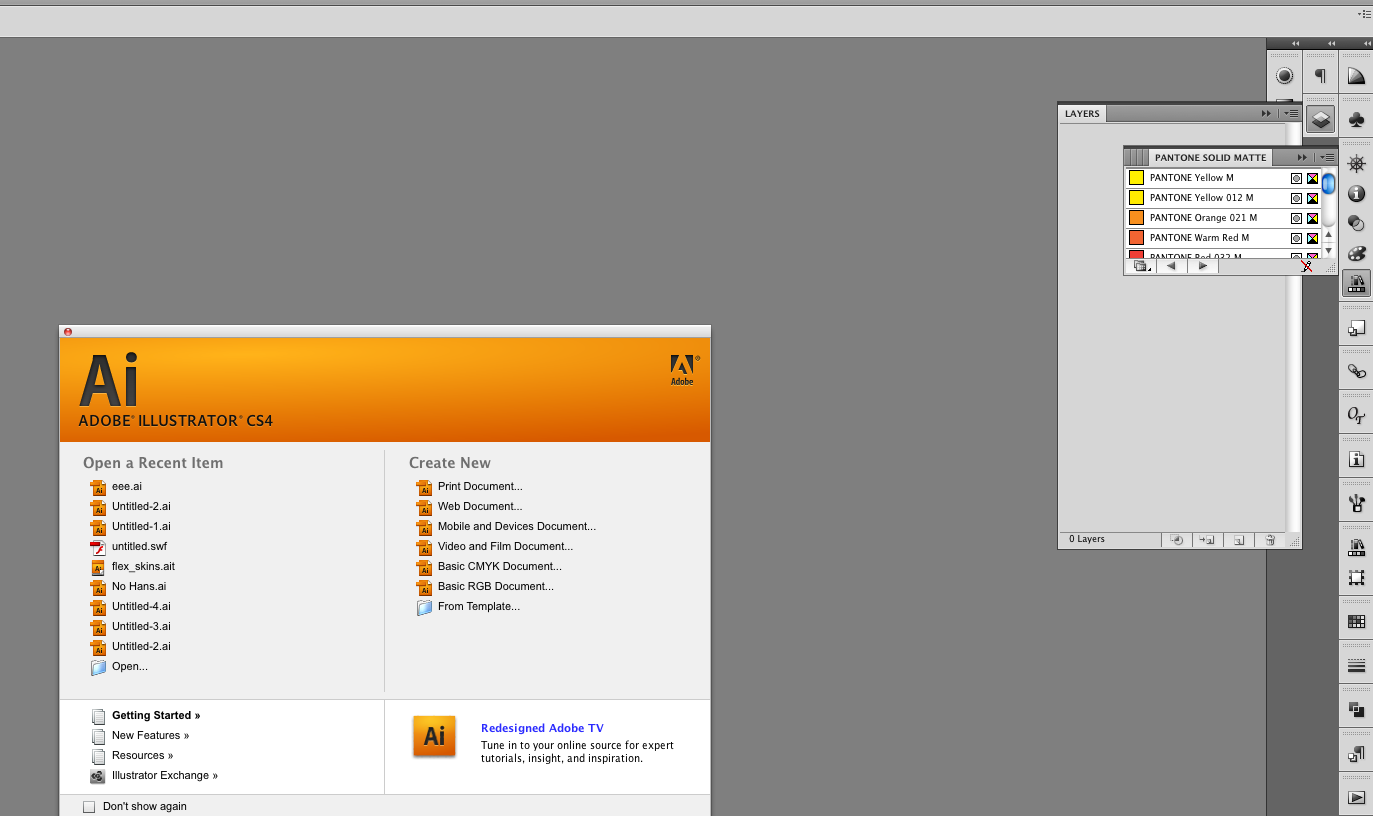Collapse Layers panel to icons arrows
This screenshot has height=816, width=1373.
coord(1267,114)
